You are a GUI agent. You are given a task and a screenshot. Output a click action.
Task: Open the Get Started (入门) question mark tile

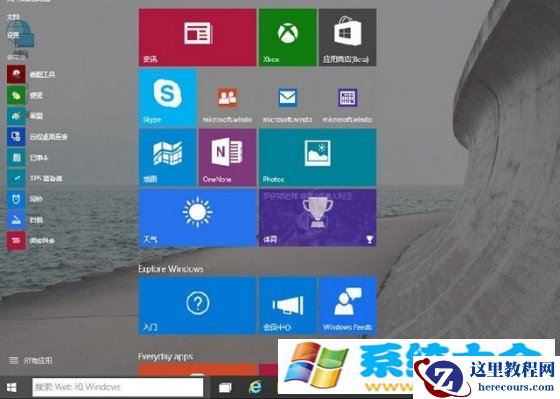198,305
